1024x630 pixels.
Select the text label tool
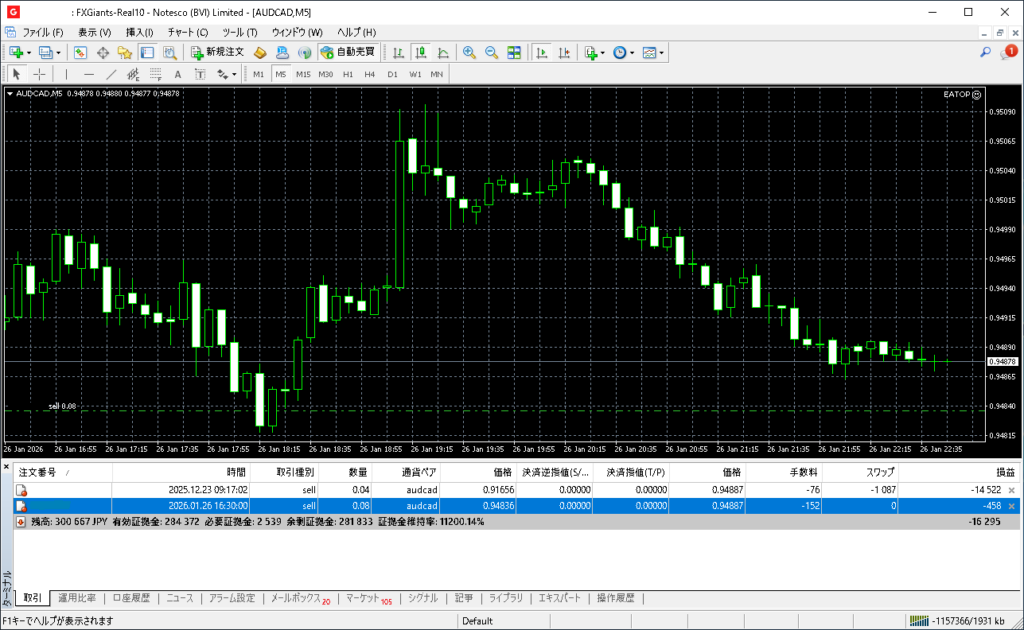pos(178,74)
